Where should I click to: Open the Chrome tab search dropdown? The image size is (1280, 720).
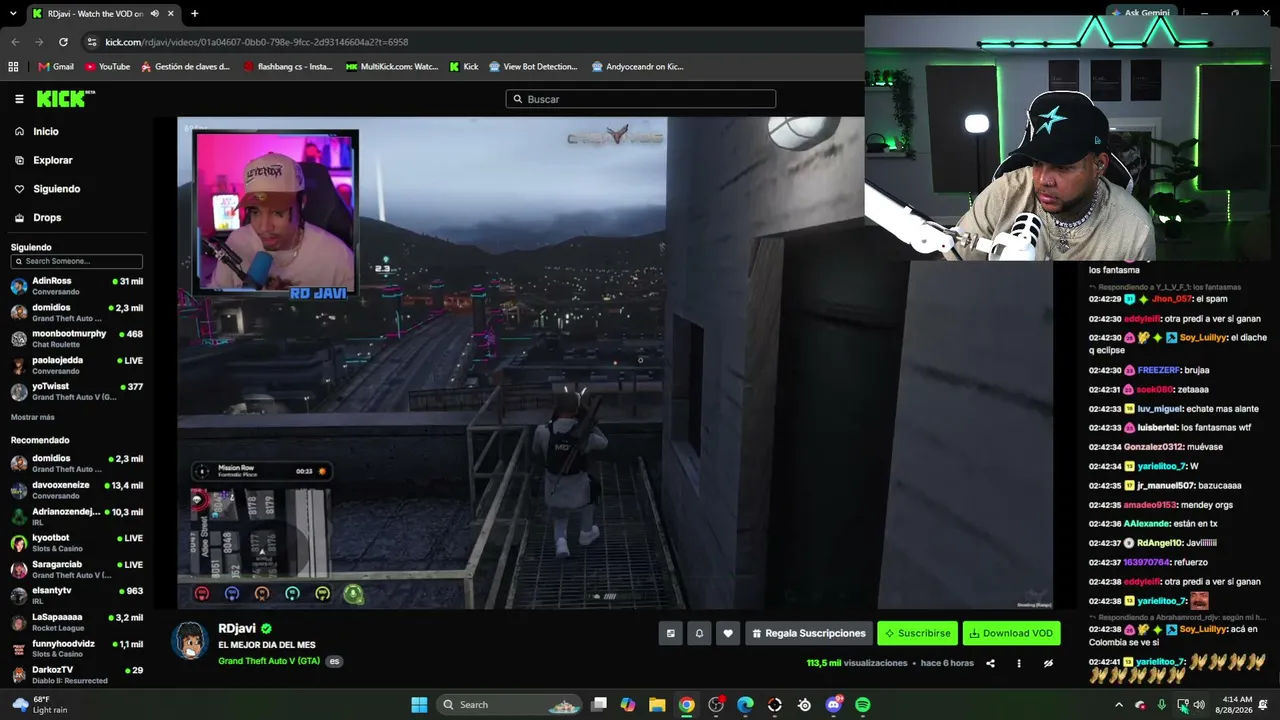click(13, 14)
